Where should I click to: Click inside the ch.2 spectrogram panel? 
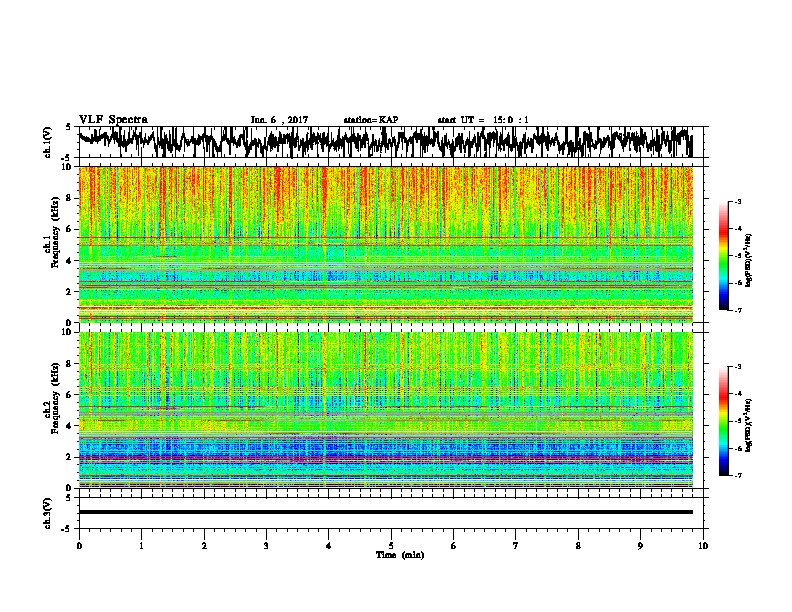pos(386,410)
